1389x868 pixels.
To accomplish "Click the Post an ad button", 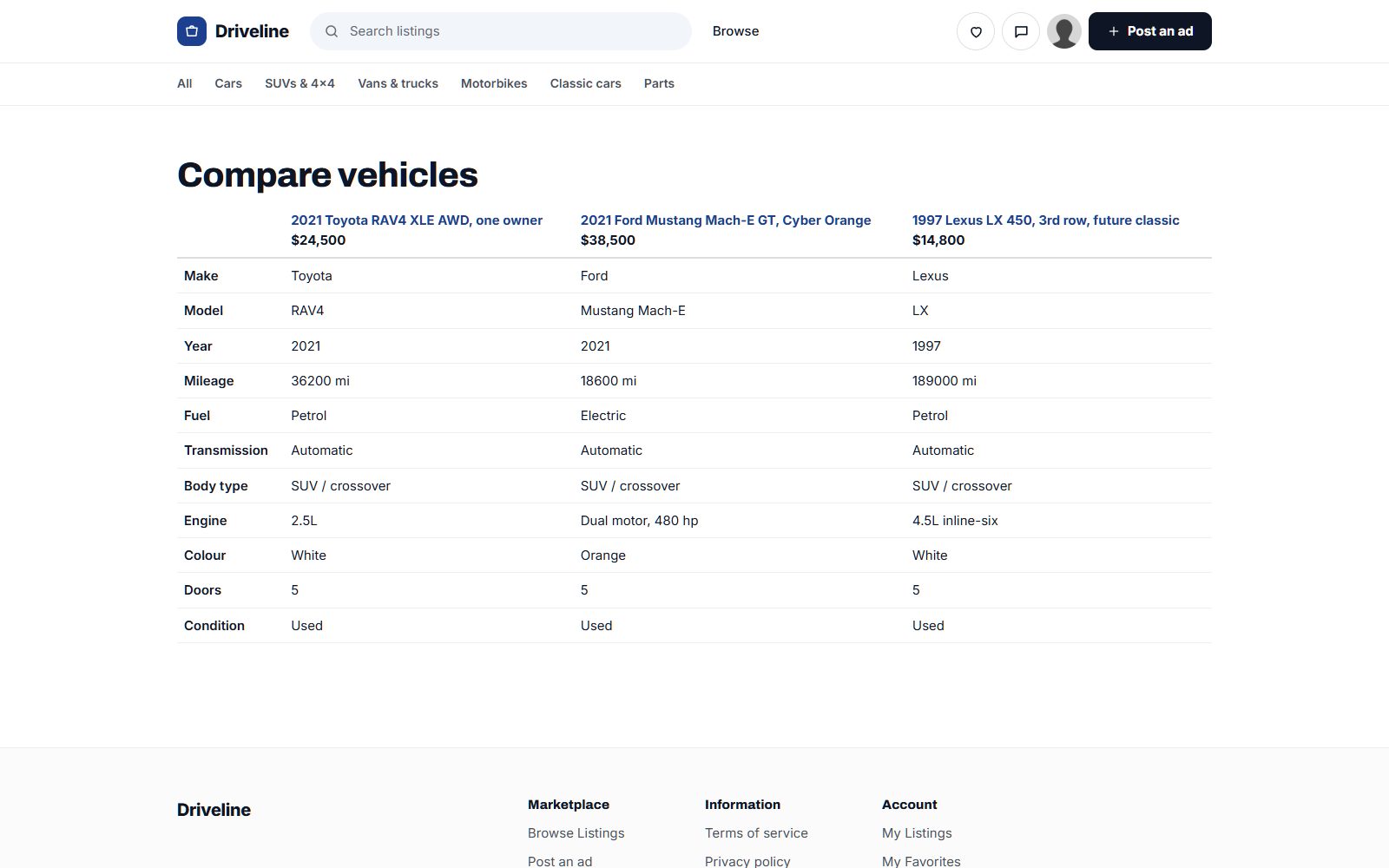I will pos(1150,31).
